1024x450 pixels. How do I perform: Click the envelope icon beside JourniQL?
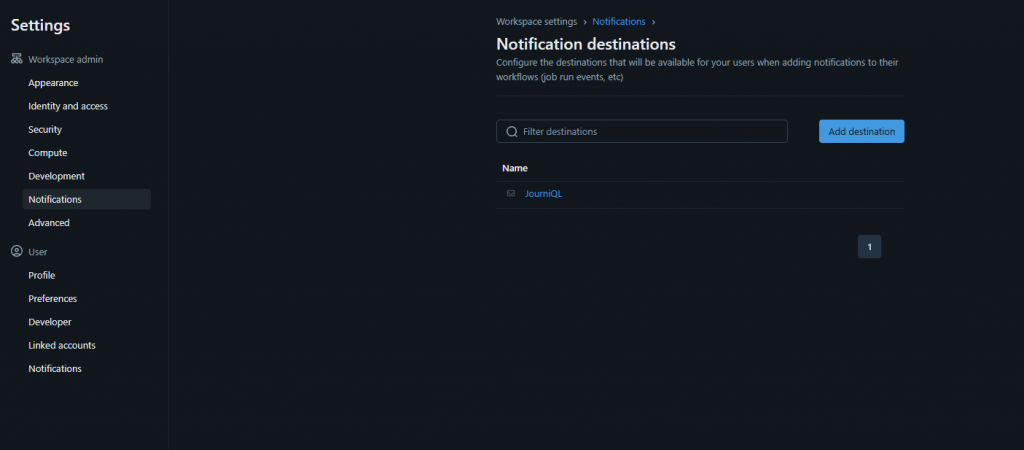(x=511, y=194)
